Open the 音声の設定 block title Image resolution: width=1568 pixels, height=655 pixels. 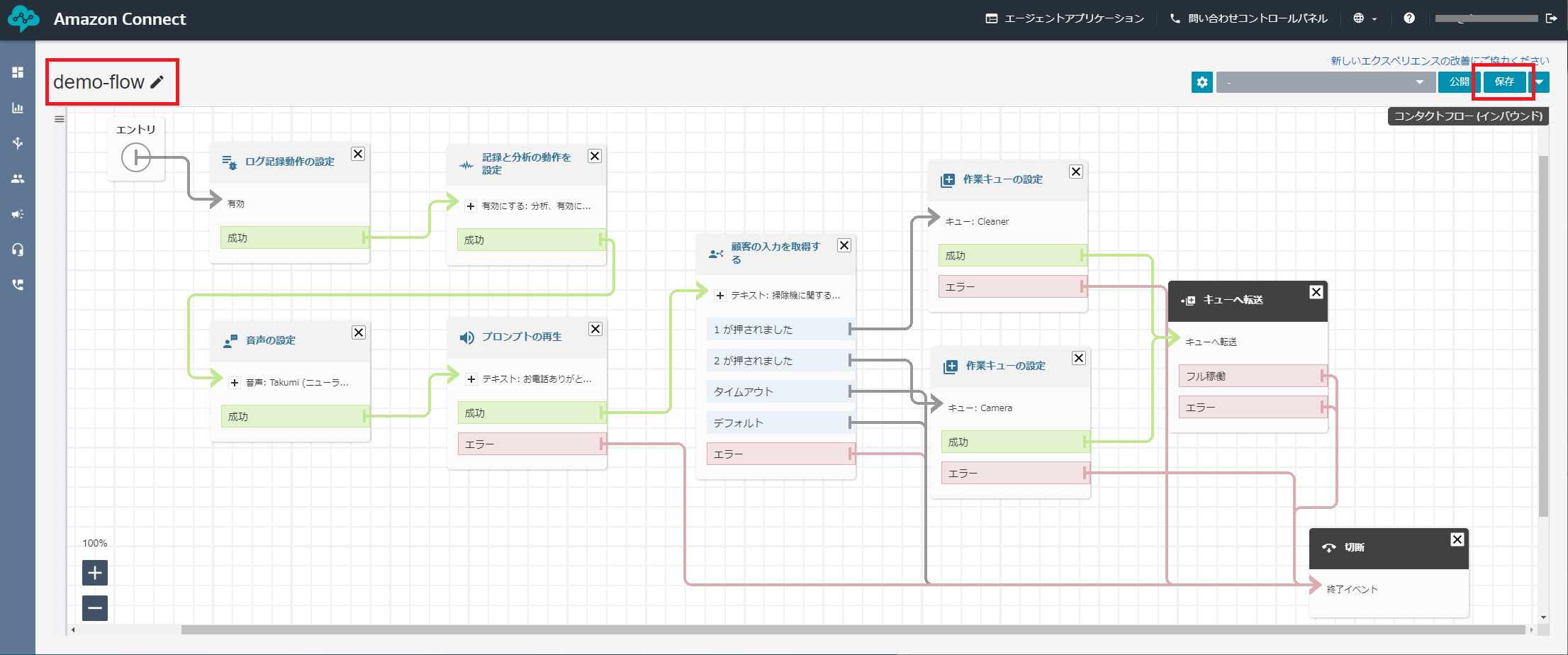tap(270, 340)
